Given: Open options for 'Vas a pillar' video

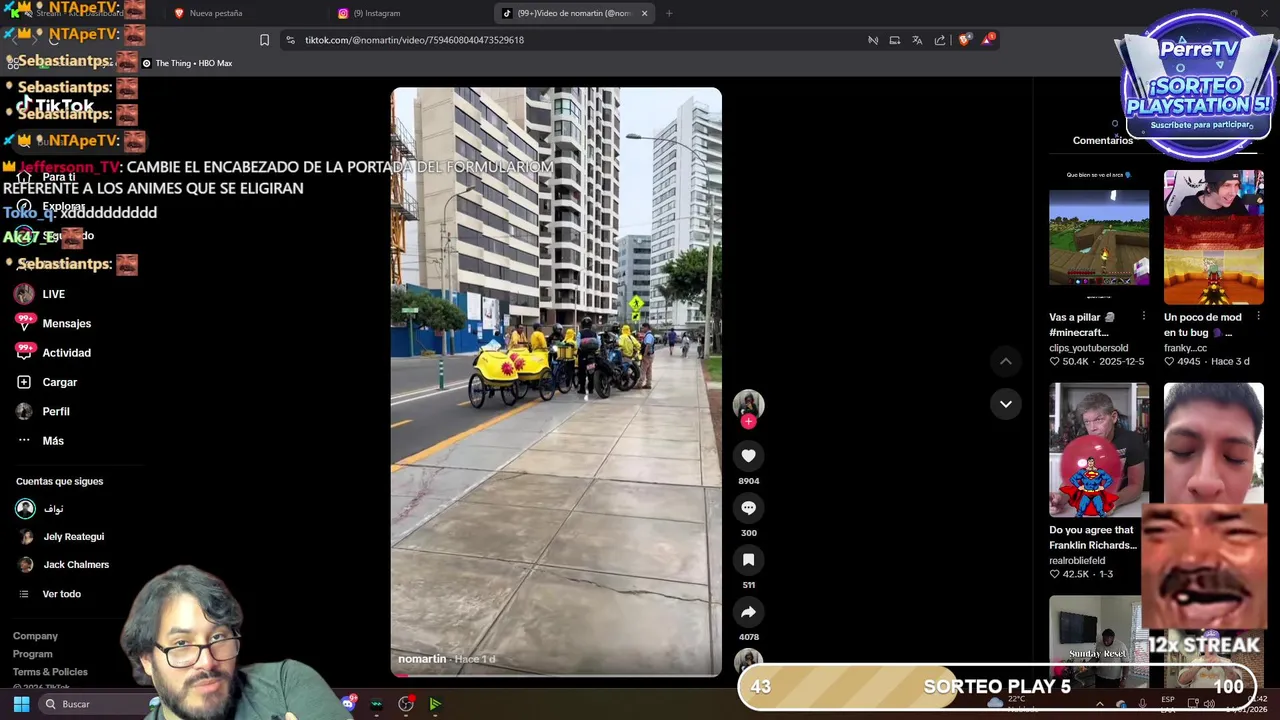Looking at the screenshot, I should (1143, 317).
